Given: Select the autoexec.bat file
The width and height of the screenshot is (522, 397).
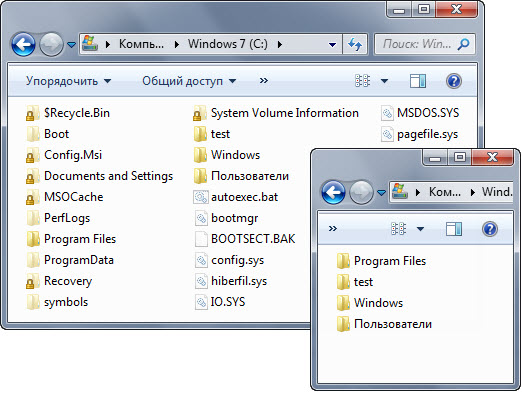Looking at the screenshot, I should 236,197.
